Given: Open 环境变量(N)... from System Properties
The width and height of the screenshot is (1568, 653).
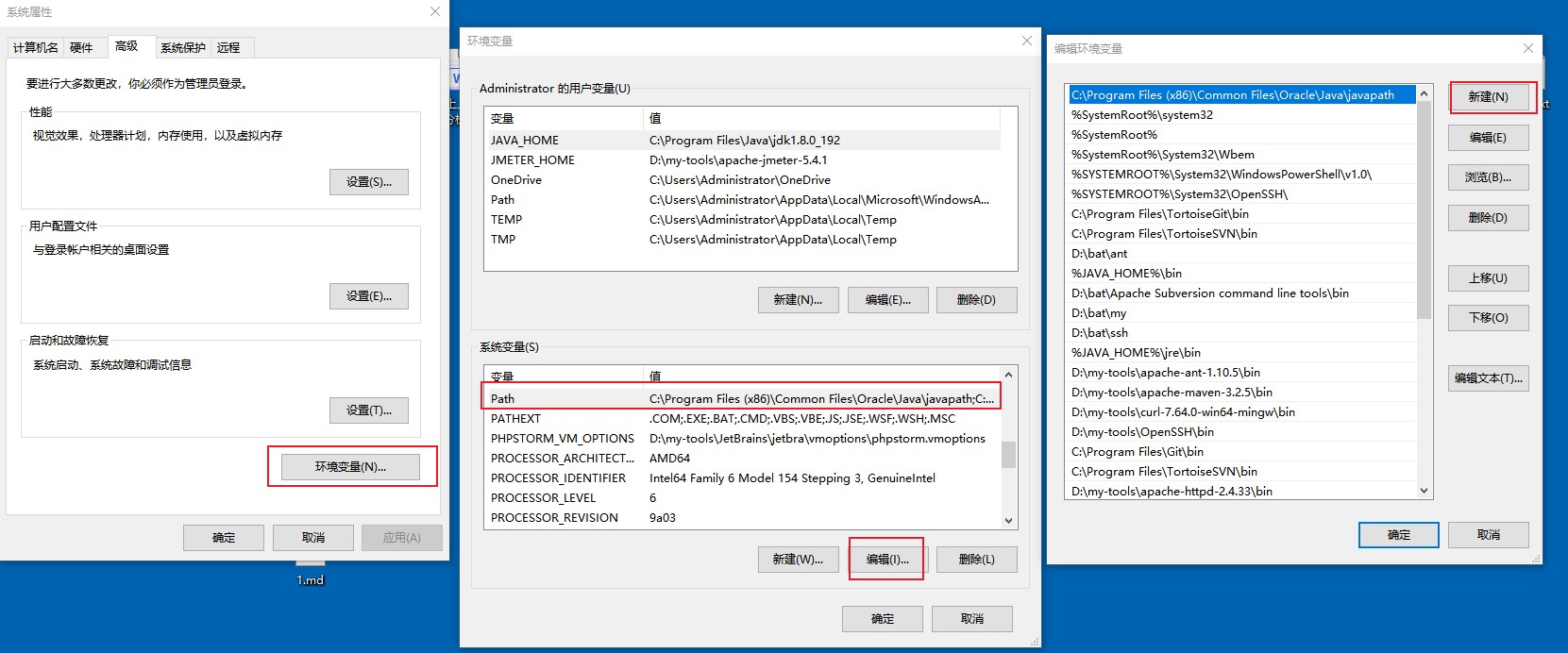Looking at the screenshot, I should (351, 466).
